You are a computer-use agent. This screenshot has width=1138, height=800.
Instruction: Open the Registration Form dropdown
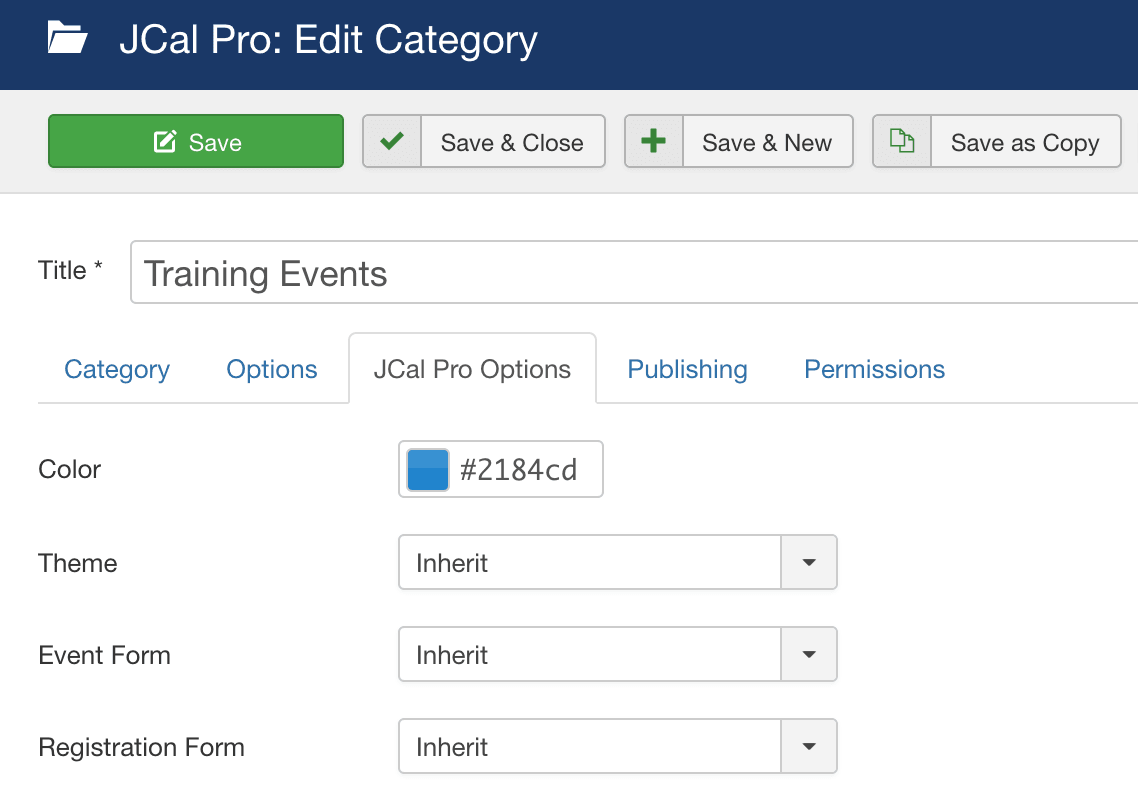(x=618, y=746)
